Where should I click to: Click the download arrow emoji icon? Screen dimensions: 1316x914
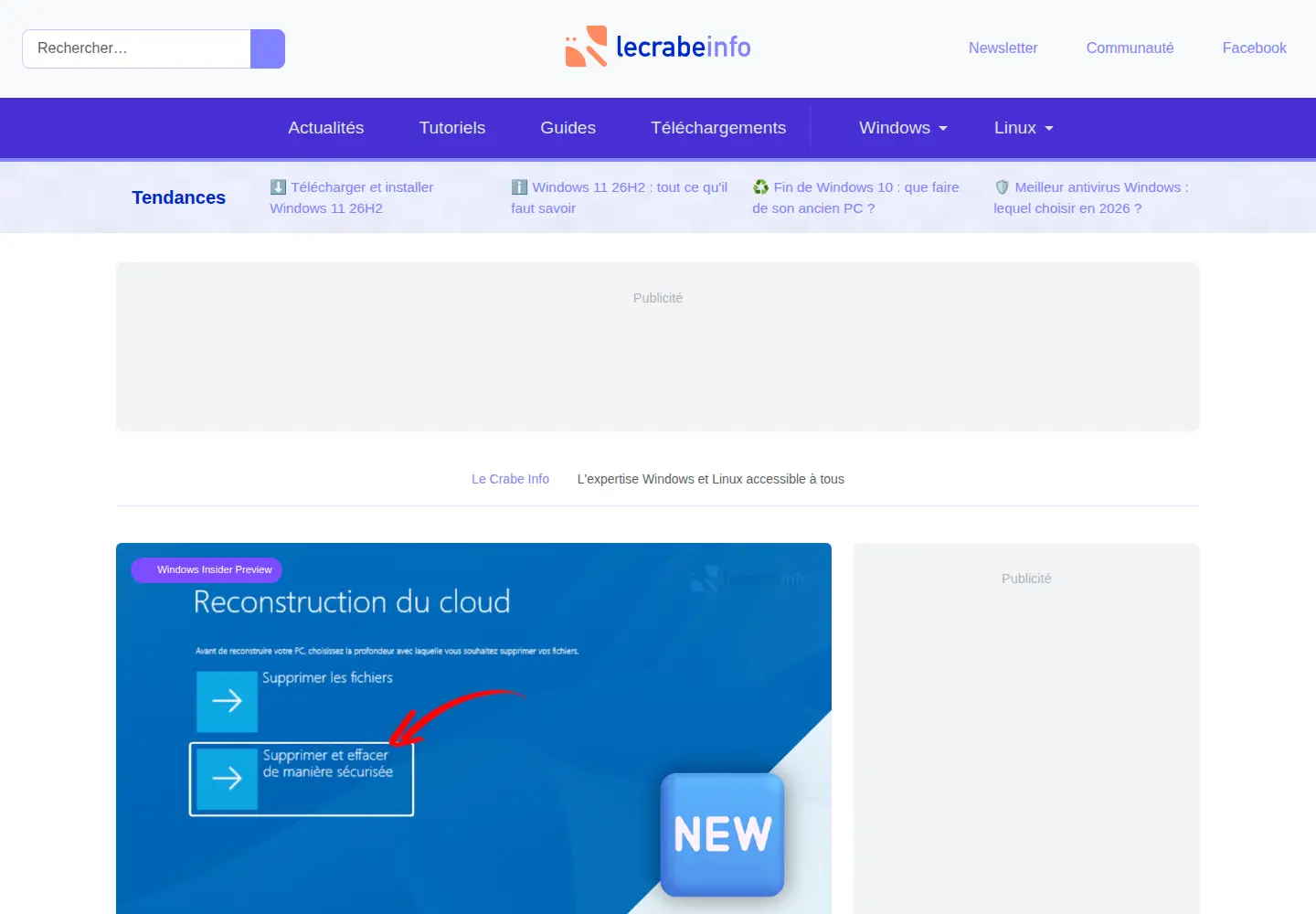click(x=278, y=187)
